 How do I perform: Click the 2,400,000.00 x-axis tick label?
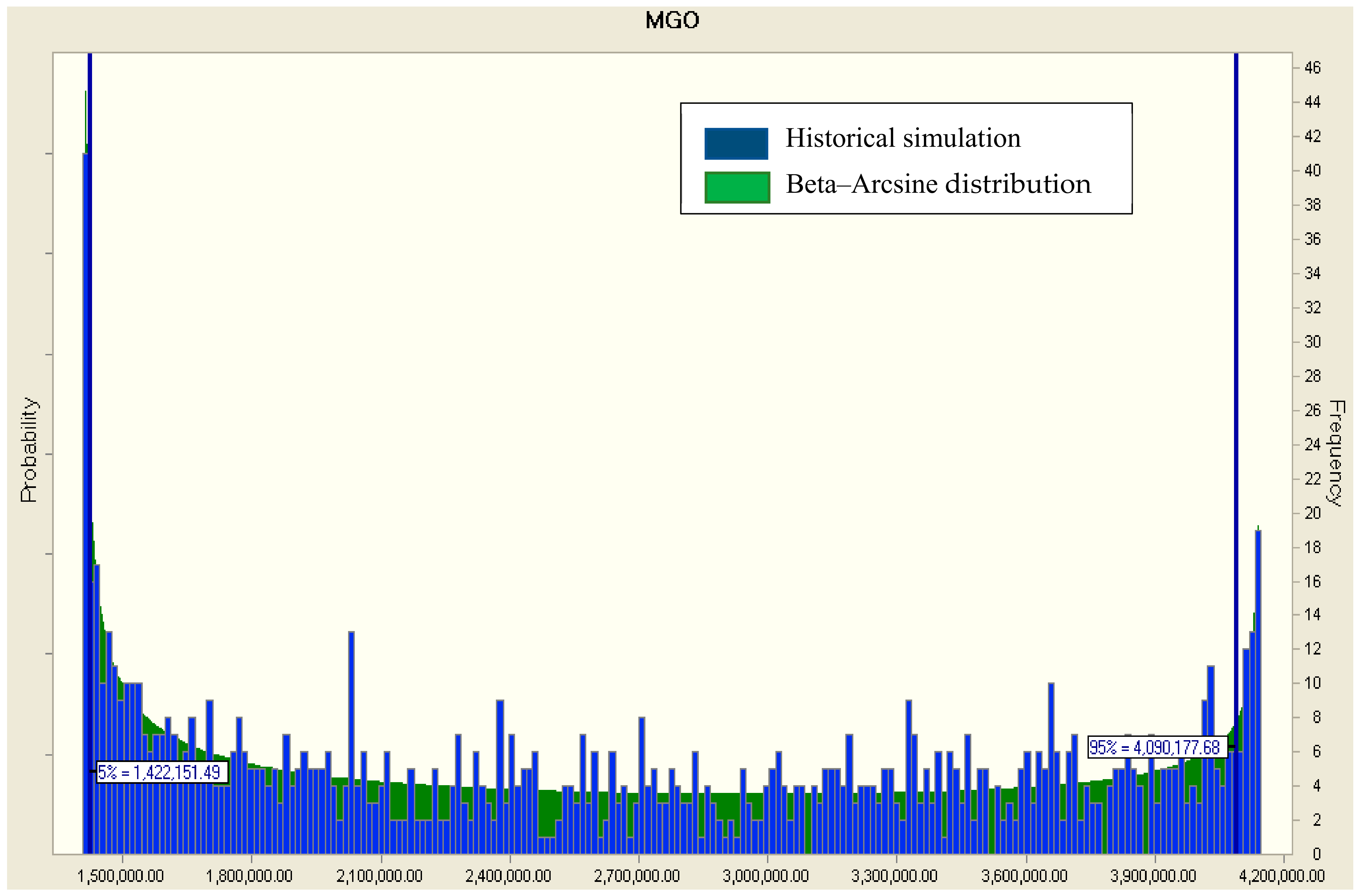coord(508,876)
